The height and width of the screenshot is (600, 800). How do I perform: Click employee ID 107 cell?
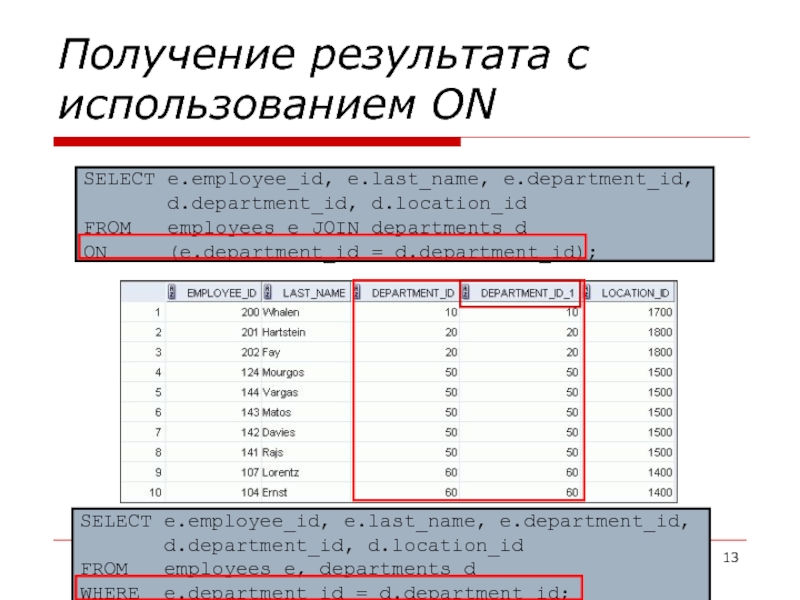coord(214,472)
